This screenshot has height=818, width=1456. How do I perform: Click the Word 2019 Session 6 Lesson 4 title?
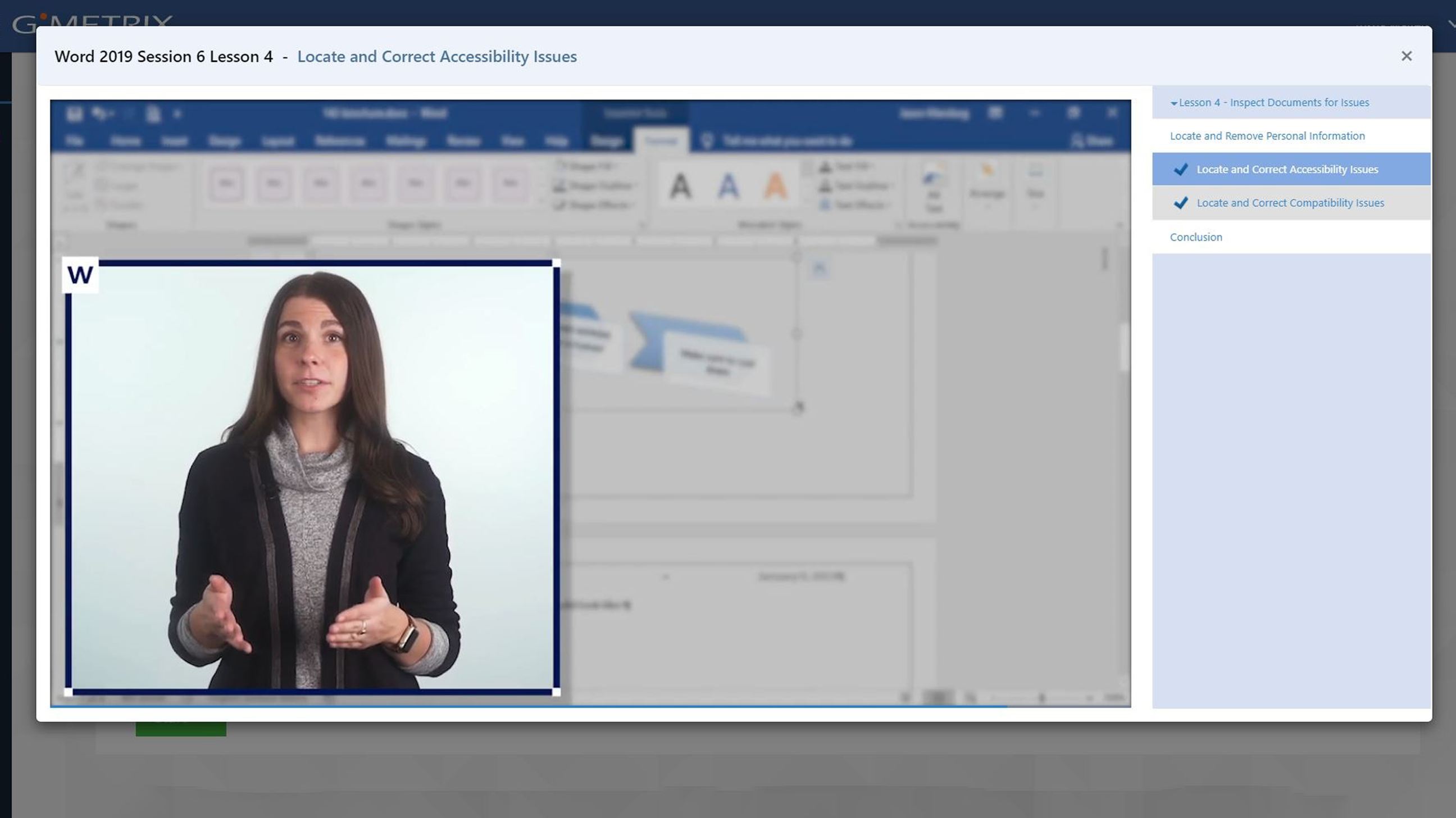pyautogui.click(x=163, y=57)
